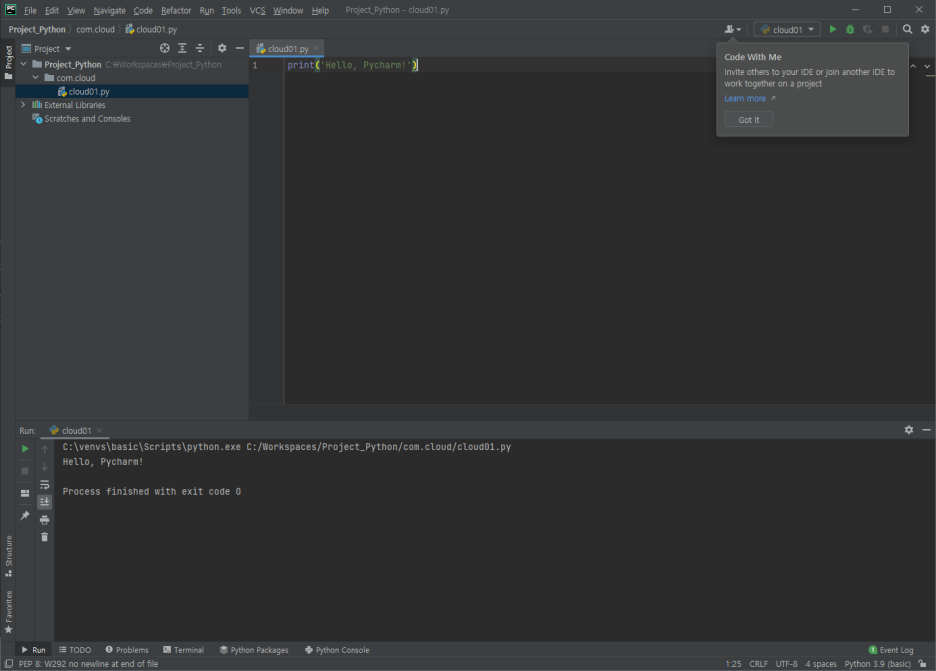936x671 pixels.
Task: Open the Python Console tab
Action: click(x=337, y=650)
